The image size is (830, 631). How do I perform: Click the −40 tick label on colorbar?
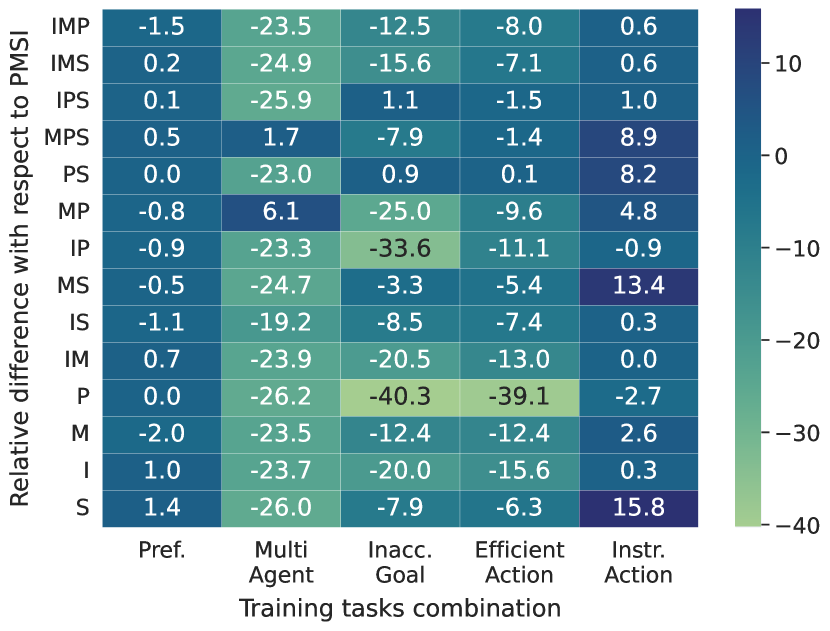[x=789, y=526]
